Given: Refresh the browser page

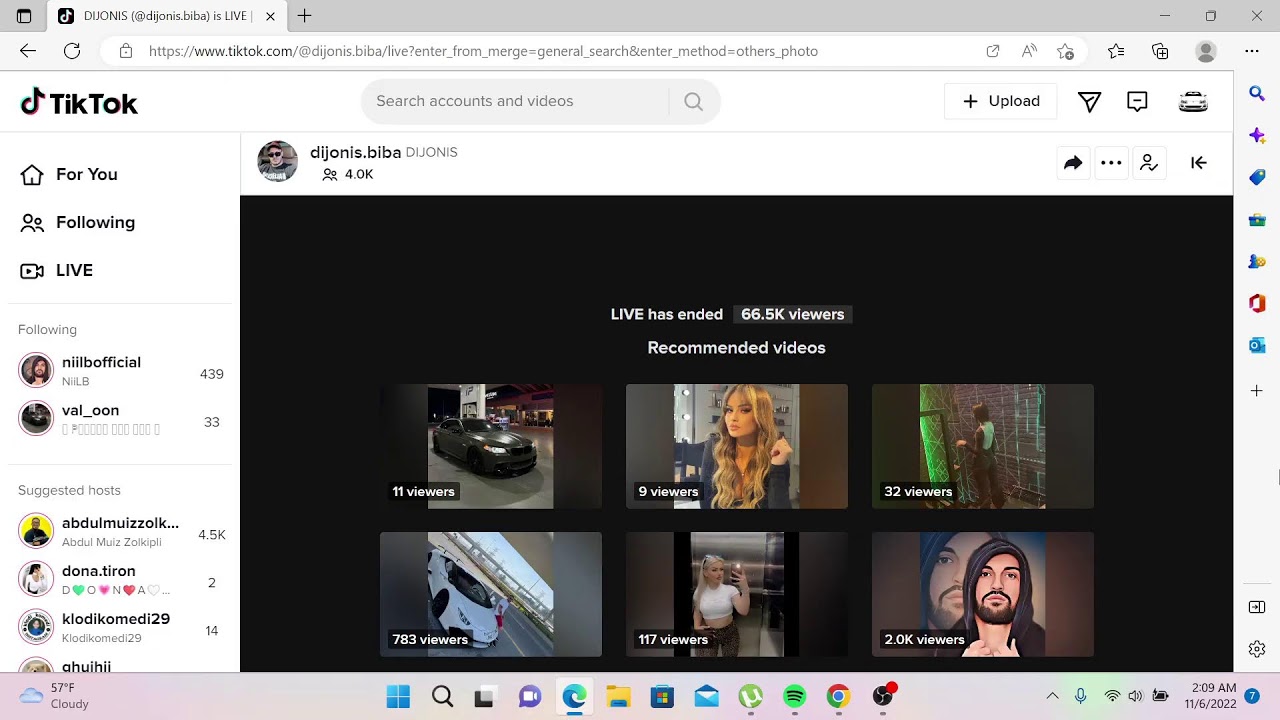Looking at the screenshot, I should click(x=72, y=51).
